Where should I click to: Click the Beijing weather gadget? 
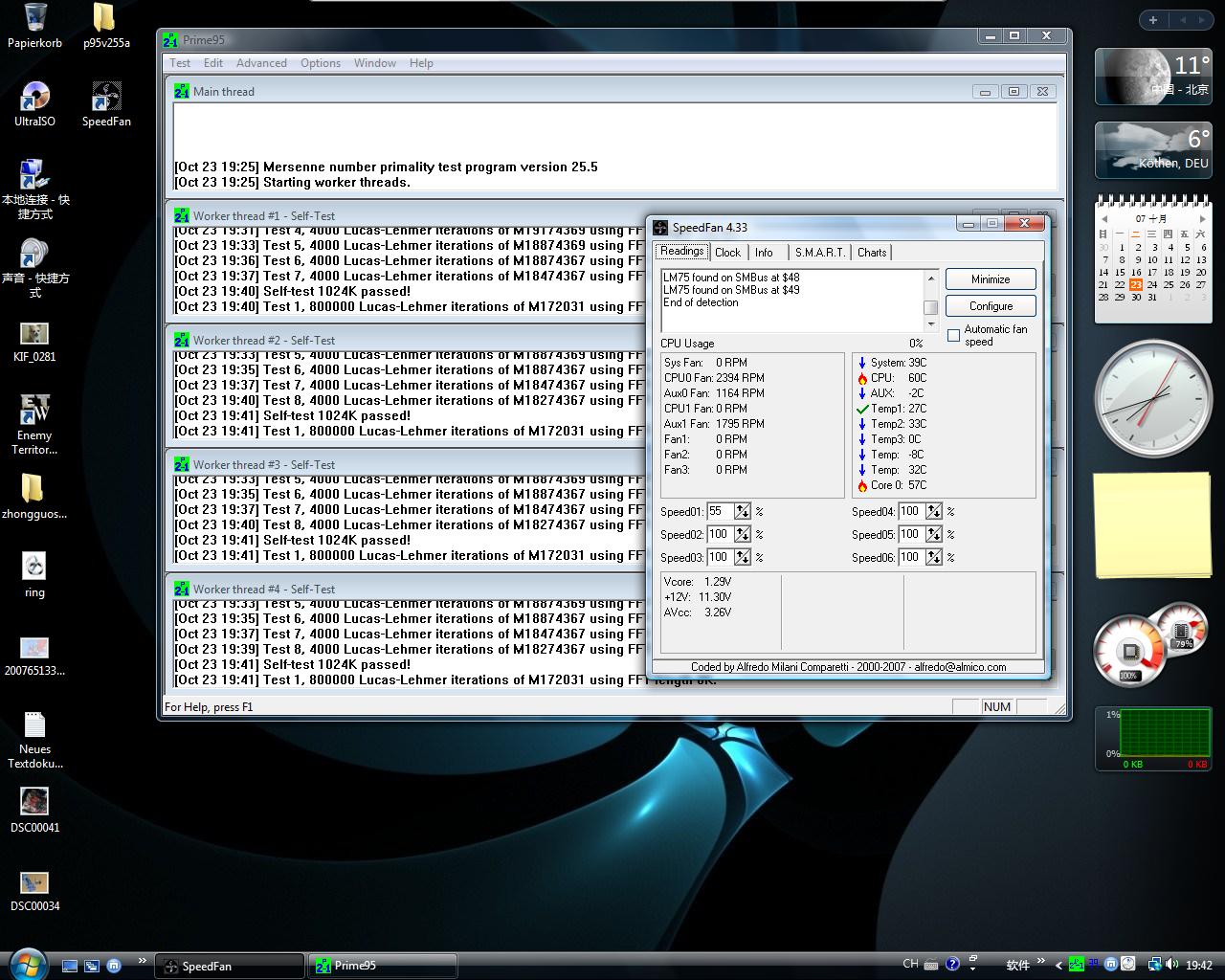[x=1153, y=76]
